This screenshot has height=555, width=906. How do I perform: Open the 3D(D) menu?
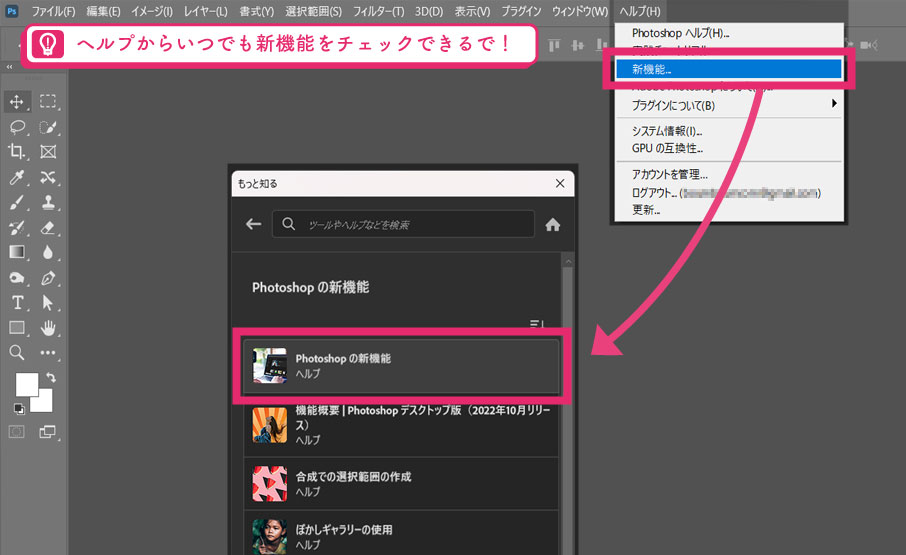point(429,12)
